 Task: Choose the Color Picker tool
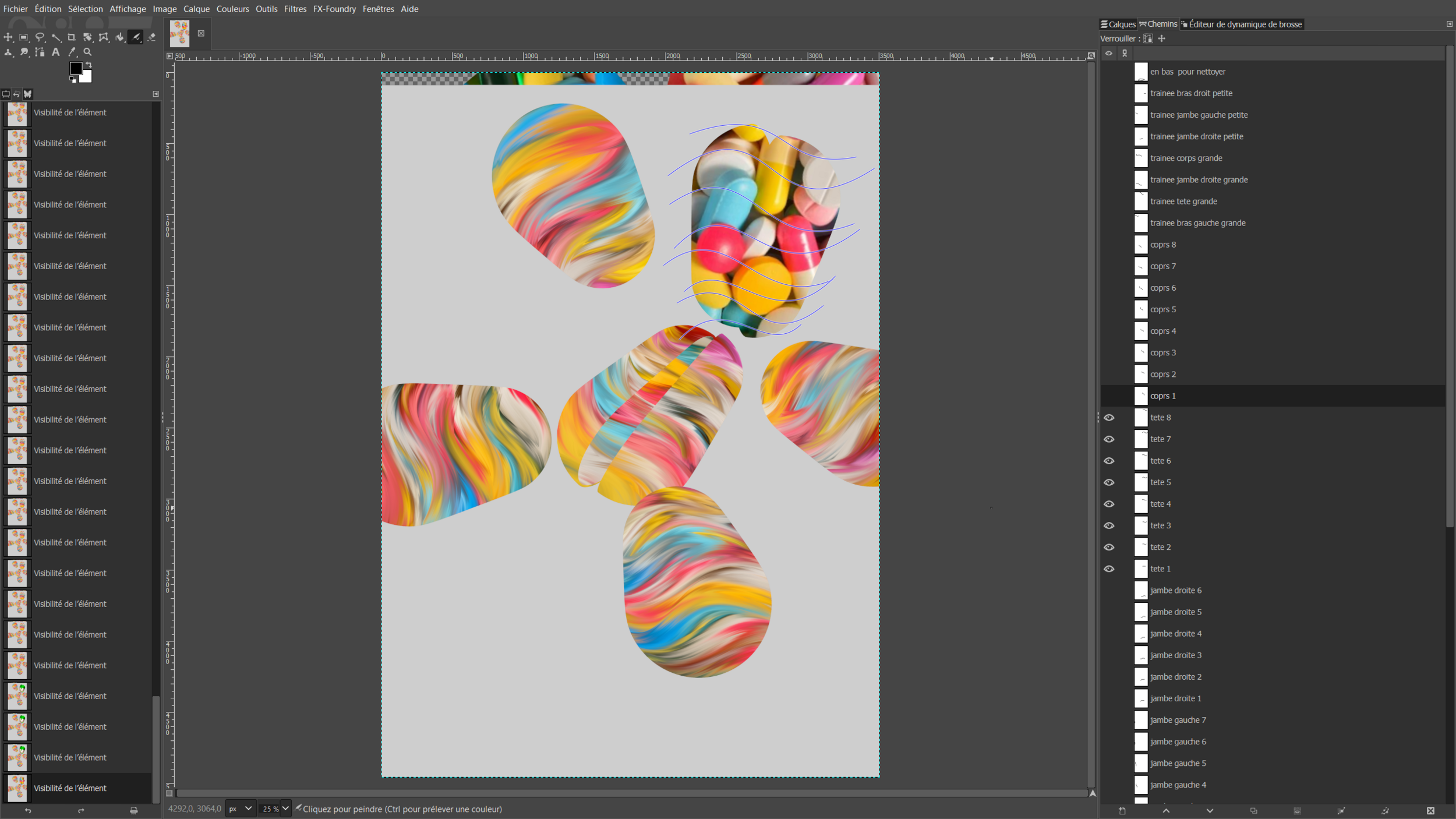pyautogui.click(x=71, y=52)
